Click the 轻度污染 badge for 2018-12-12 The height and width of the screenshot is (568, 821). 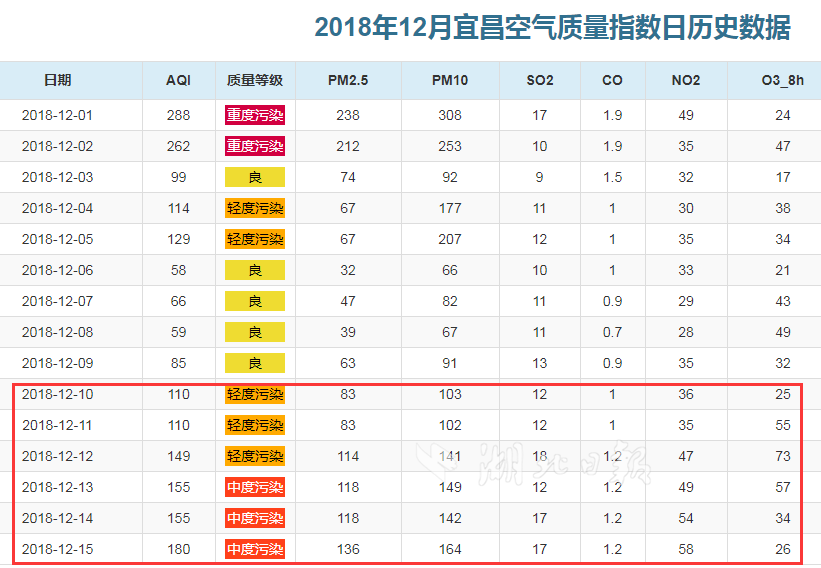[x=255, y=456]
